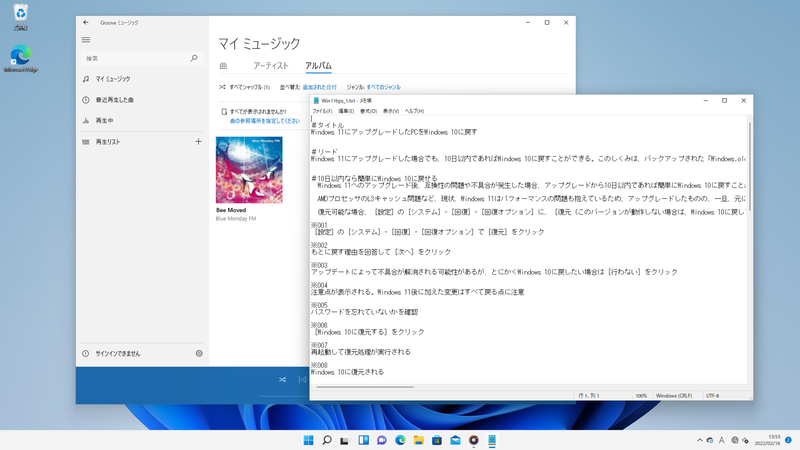Open Chat icon on taskbar
This screenshot has width=800, height=450.
(x=382, y=440)
